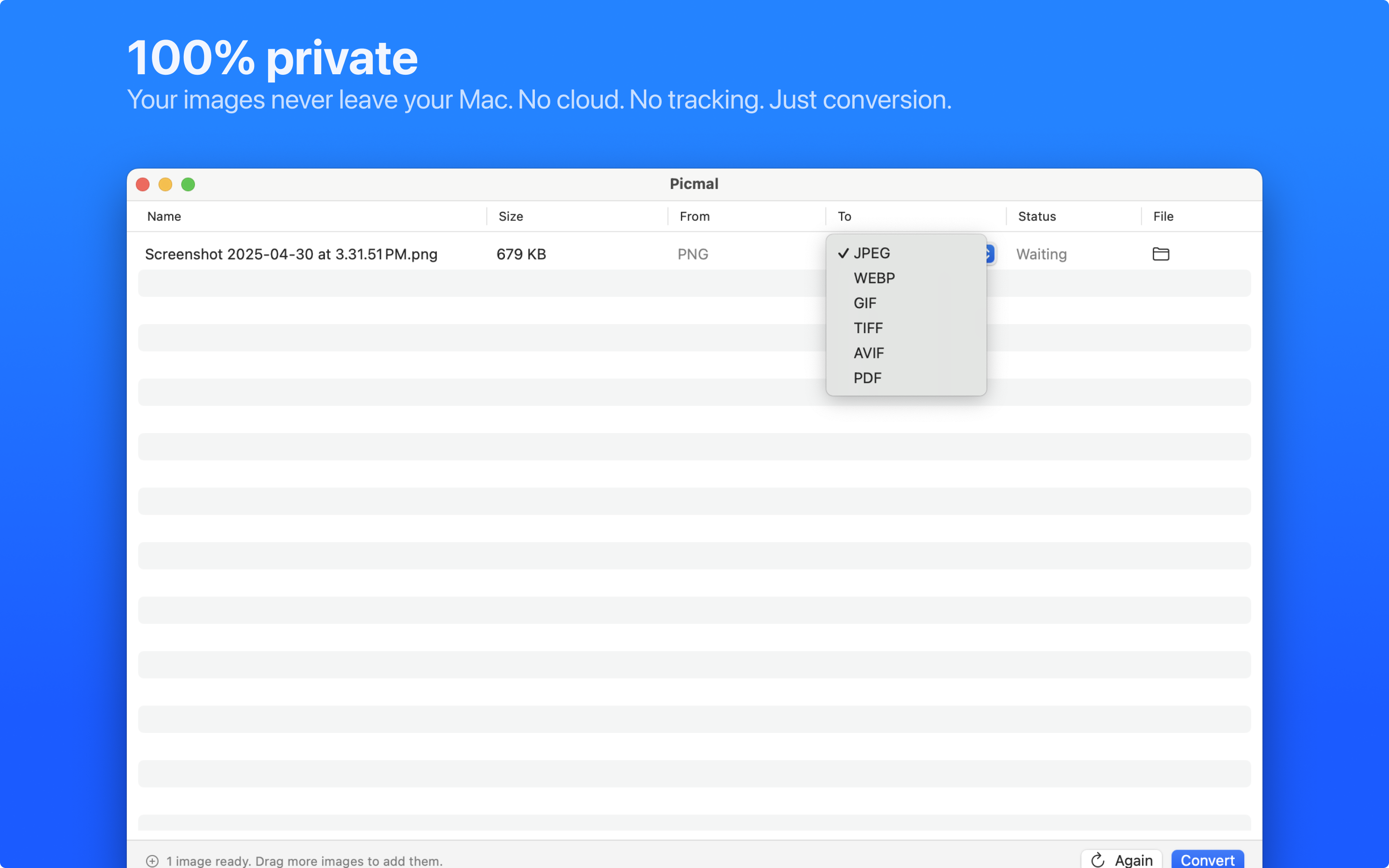Click the File column header
Image resolution: width=1389 pixels, height=868 pixels.
(x=1163, y=217)
